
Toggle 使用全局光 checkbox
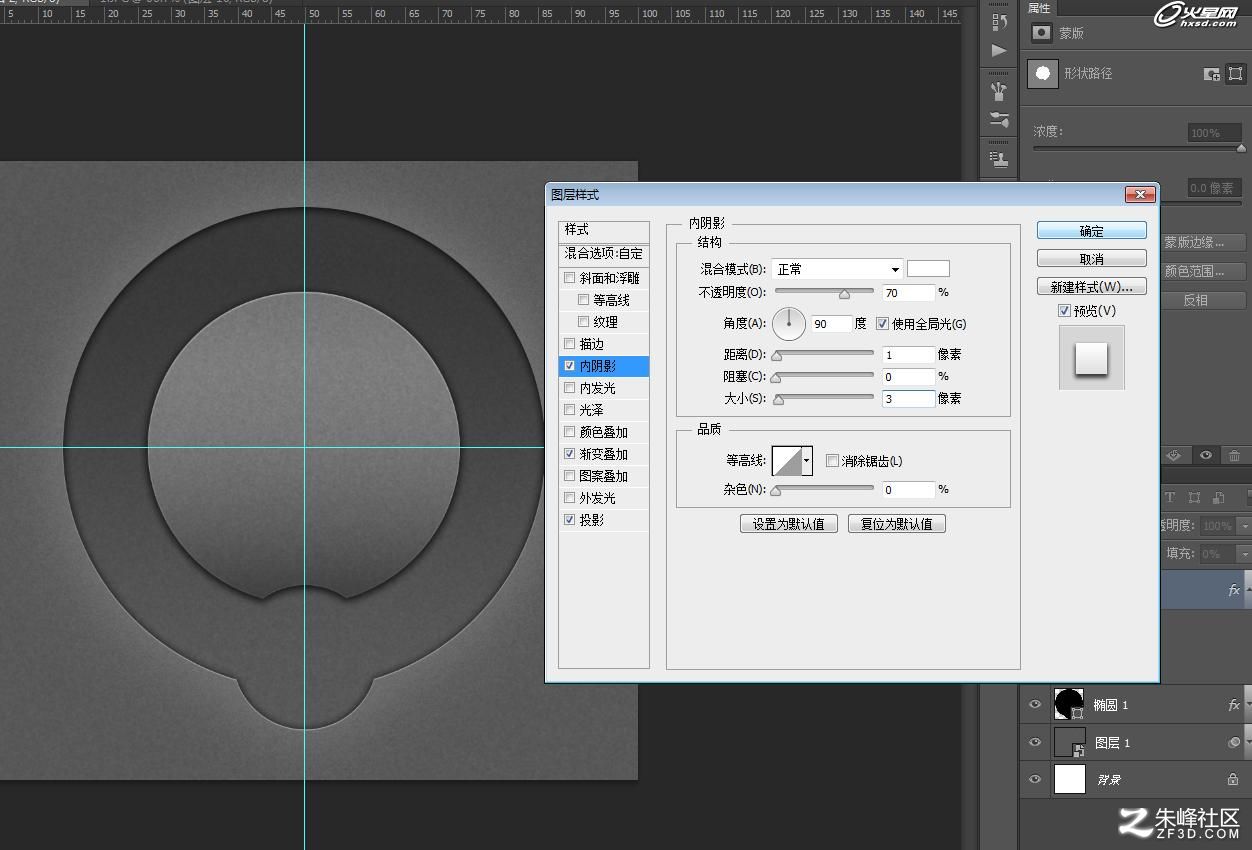coord(882,324)
